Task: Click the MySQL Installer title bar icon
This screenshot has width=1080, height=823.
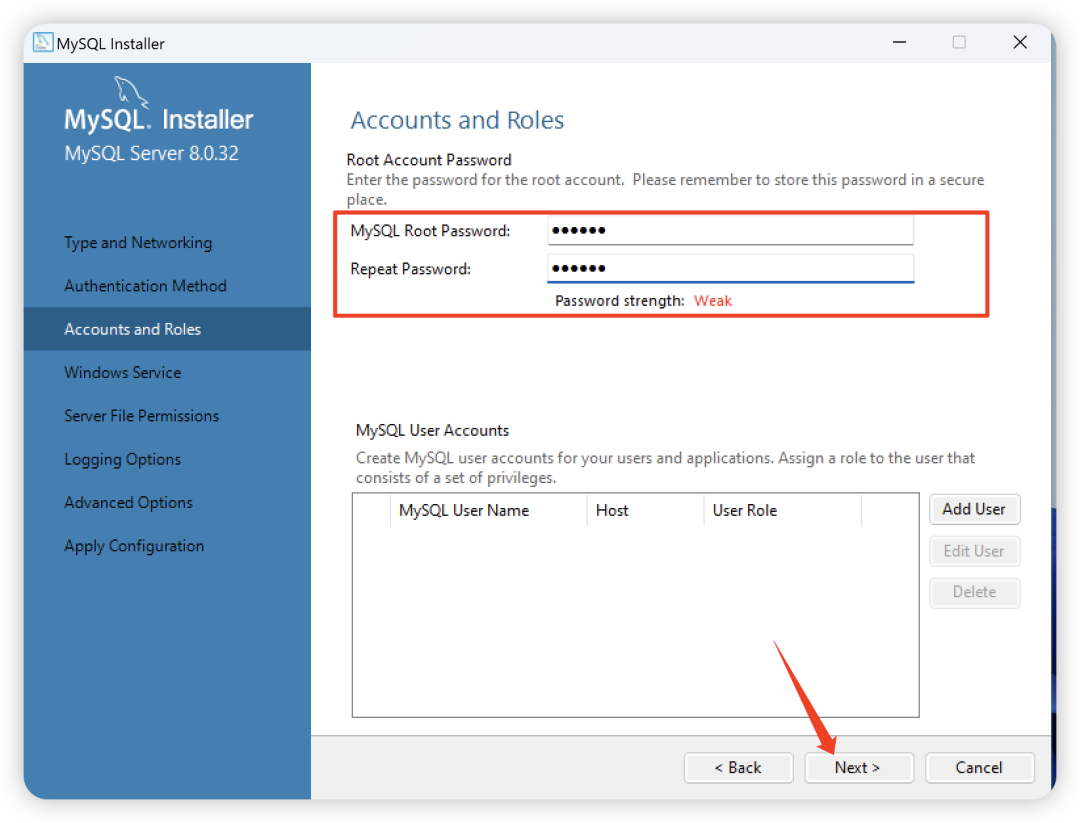Action: [43, 43]
